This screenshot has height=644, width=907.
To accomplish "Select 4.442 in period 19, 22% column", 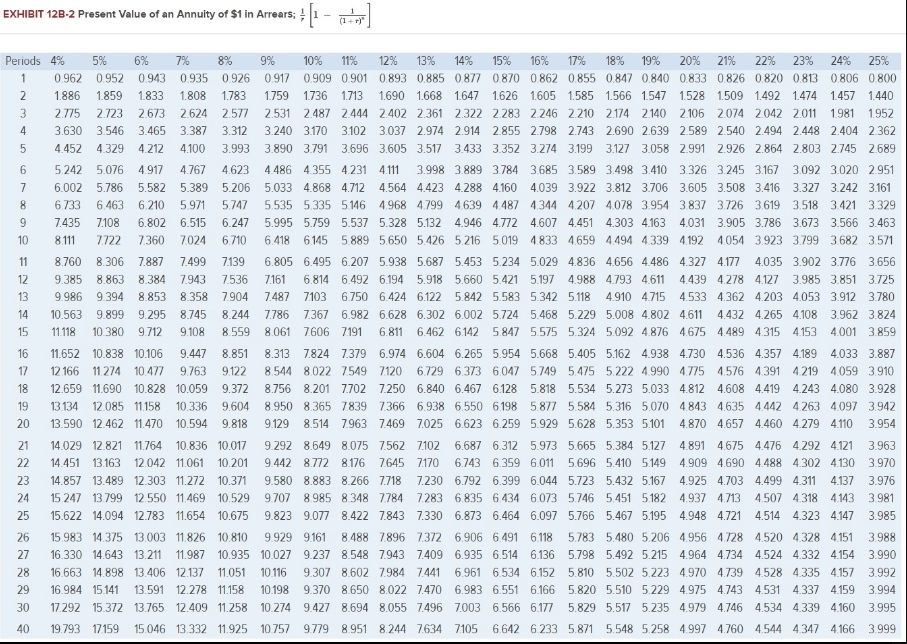I will 769,406.
